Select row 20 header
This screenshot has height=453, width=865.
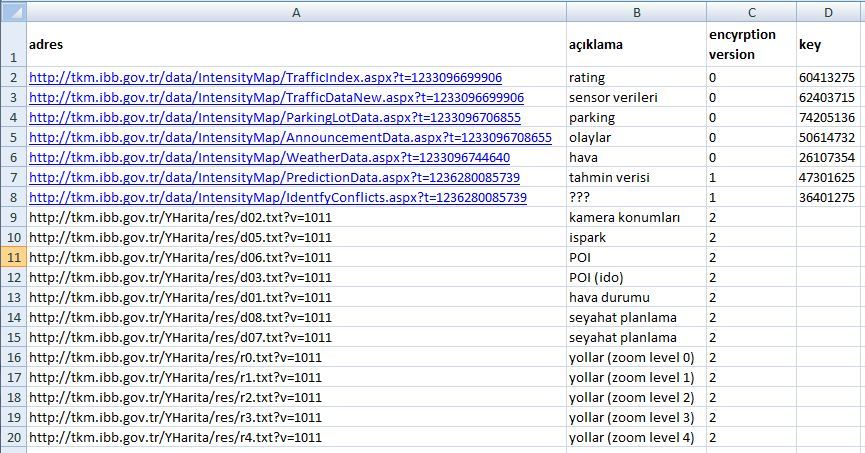13,437
